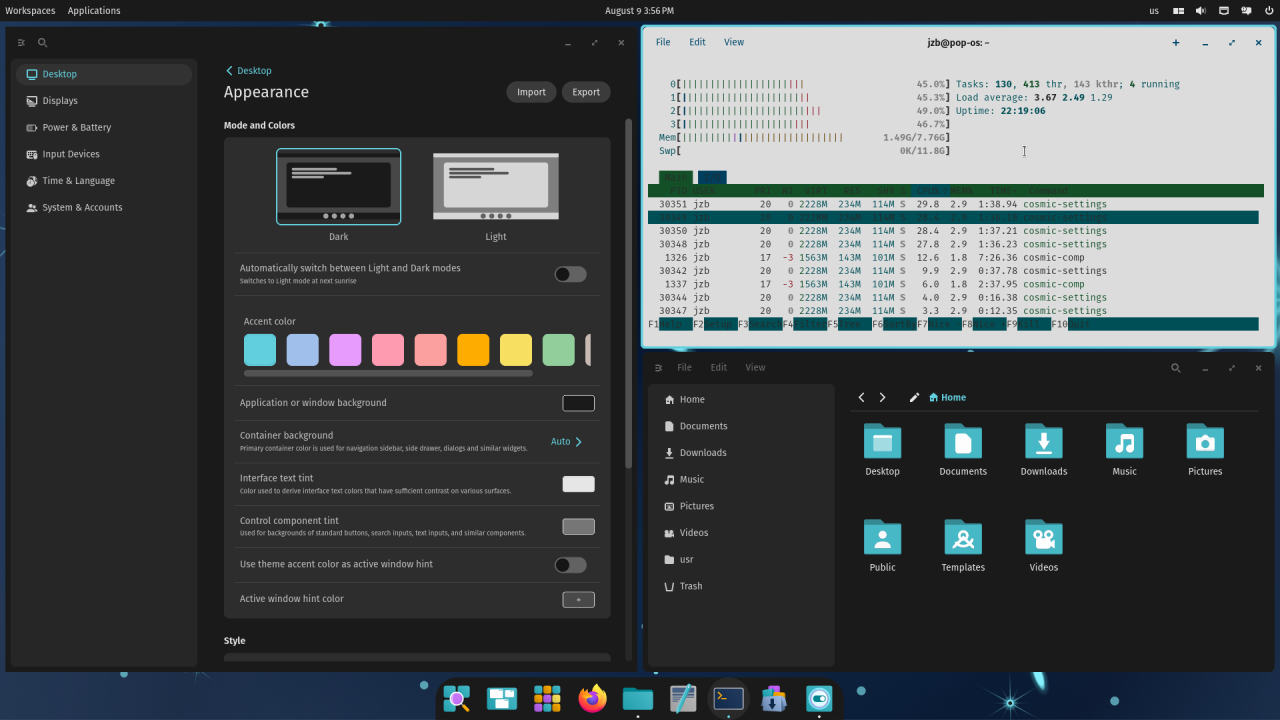Toggle theme accent color as window hint

point(570,565)
